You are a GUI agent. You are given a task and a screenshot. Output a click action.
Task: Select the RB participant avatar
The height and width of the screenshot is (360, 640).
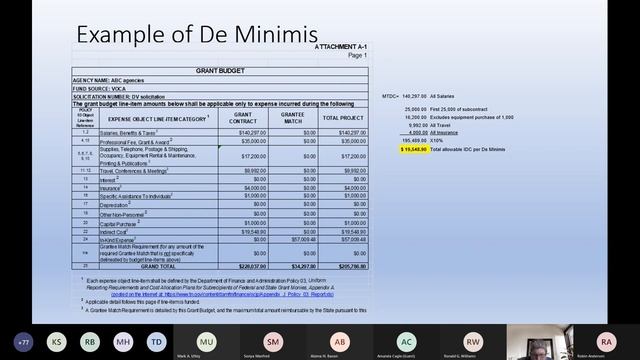[x=90, y=342]
